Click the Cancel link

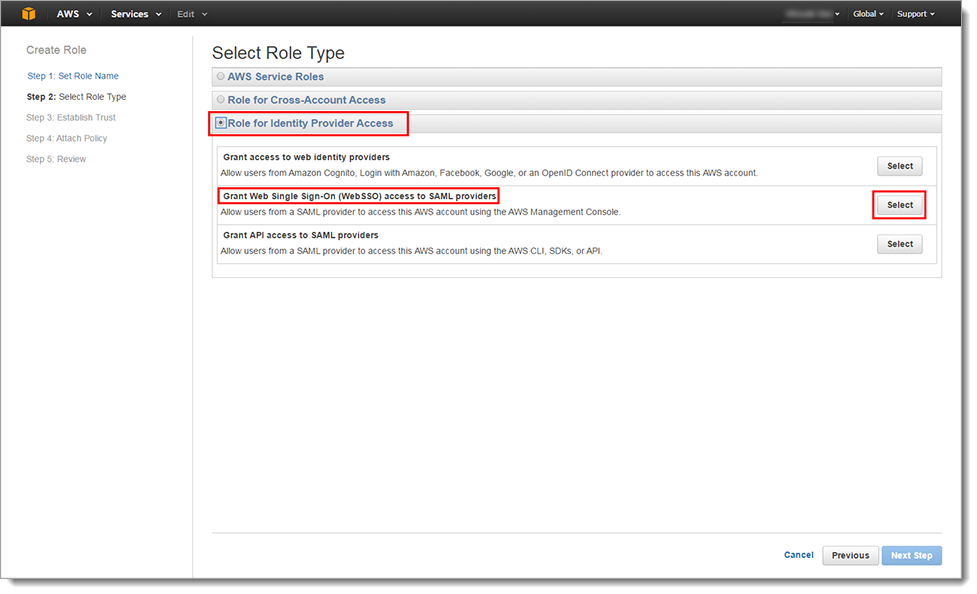coord(798,555)
